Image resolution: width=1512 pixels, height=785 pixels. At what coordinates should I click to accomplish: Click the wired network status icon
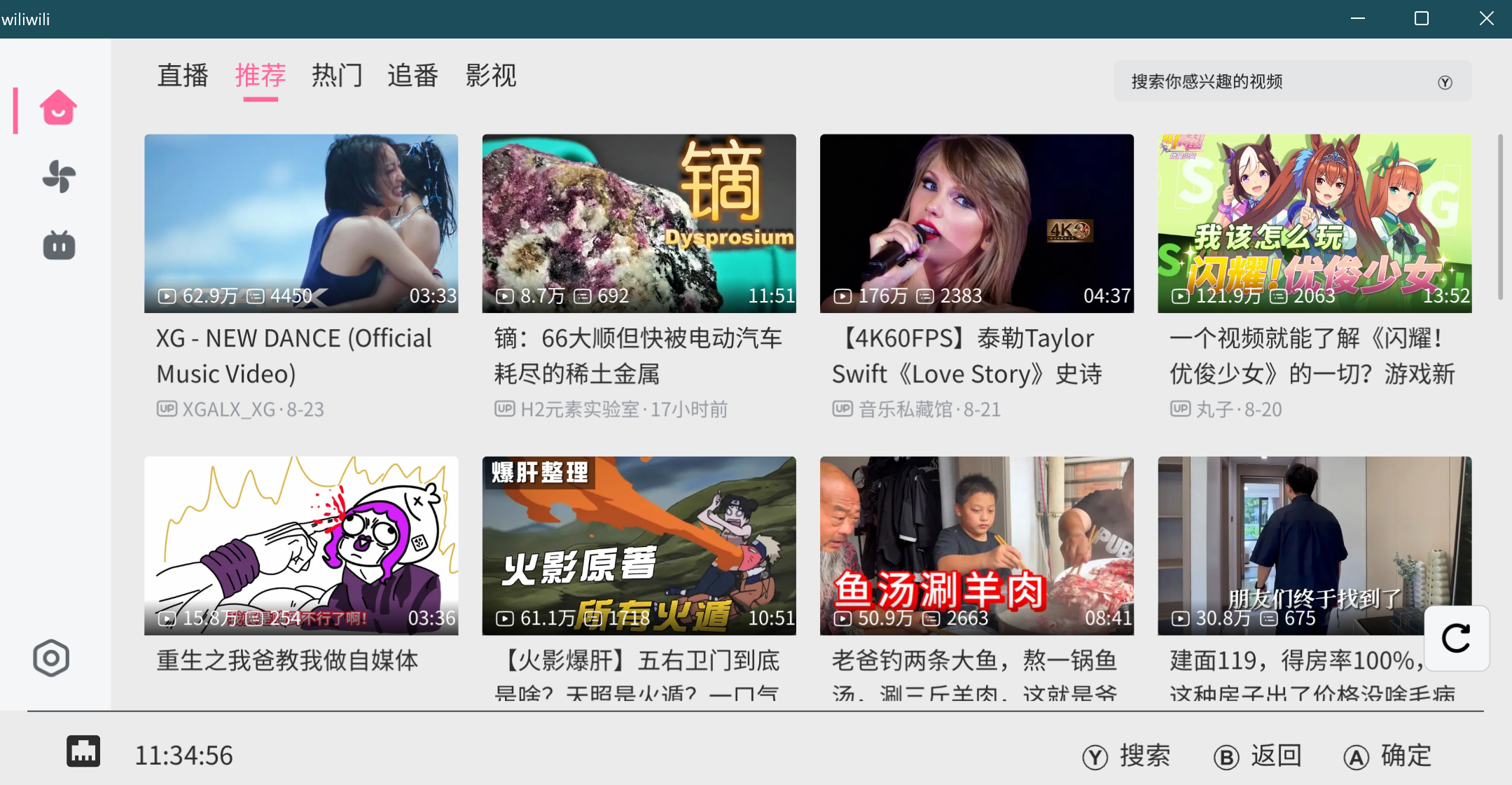click(83, 751)
